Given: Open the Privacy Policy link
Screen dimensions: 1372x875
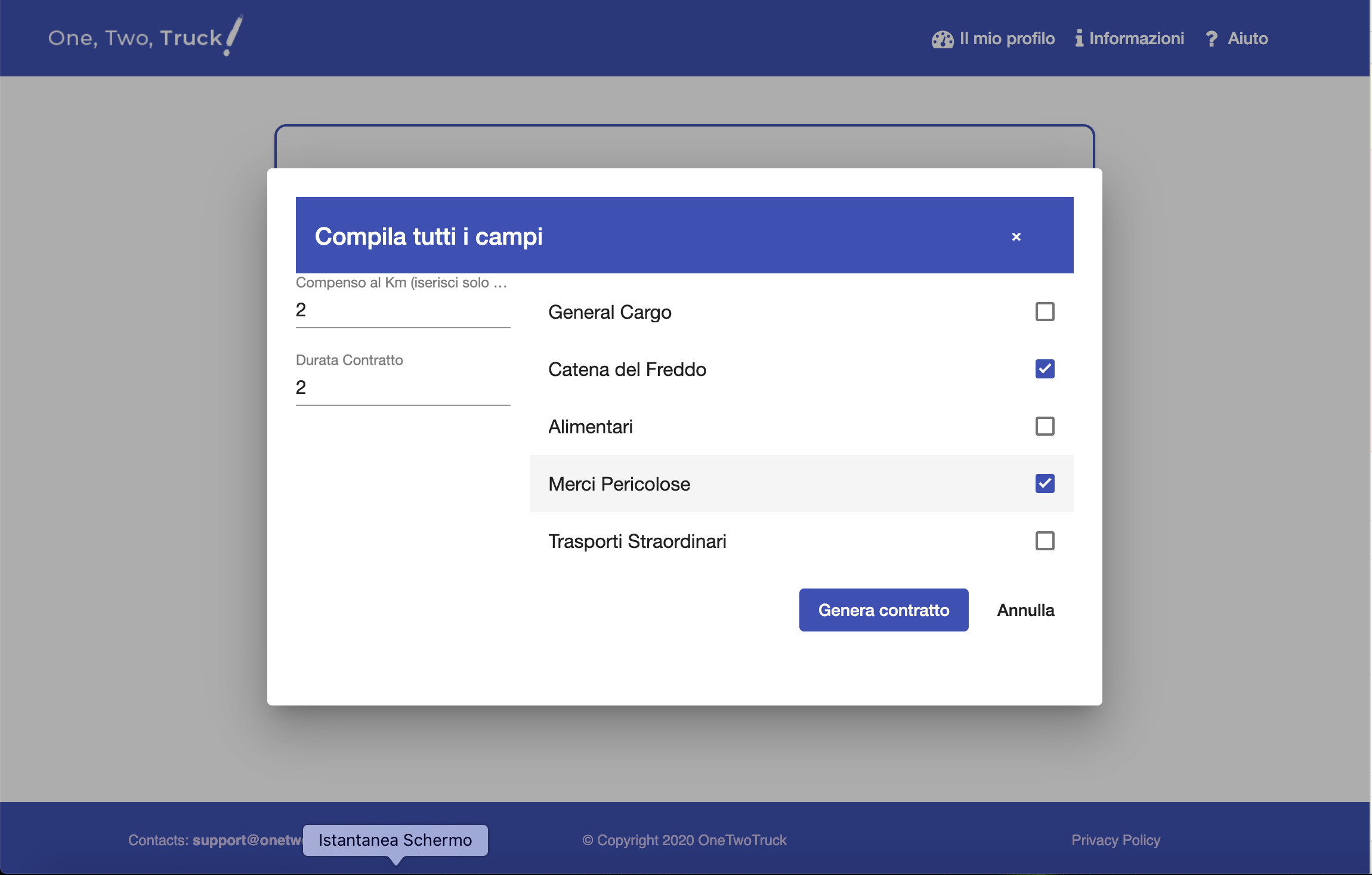Looking at the screenshot, I should click(x=1115, y=840).
